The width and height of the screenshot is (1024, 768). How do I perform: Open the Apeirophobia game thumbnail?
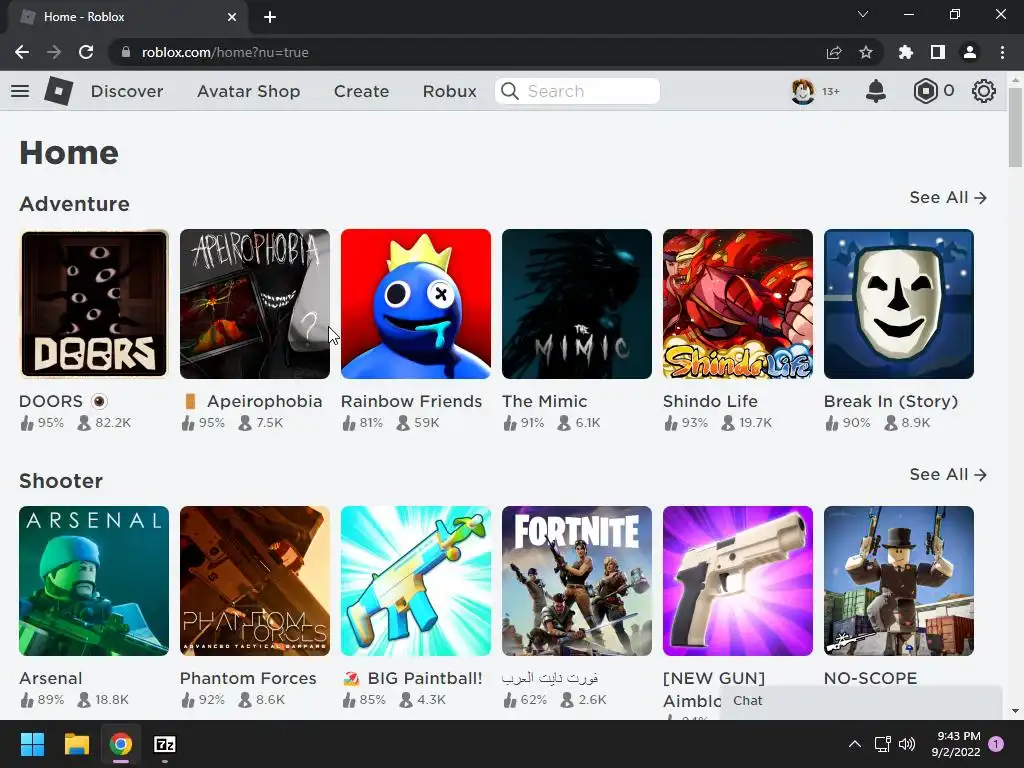[255, 304]
